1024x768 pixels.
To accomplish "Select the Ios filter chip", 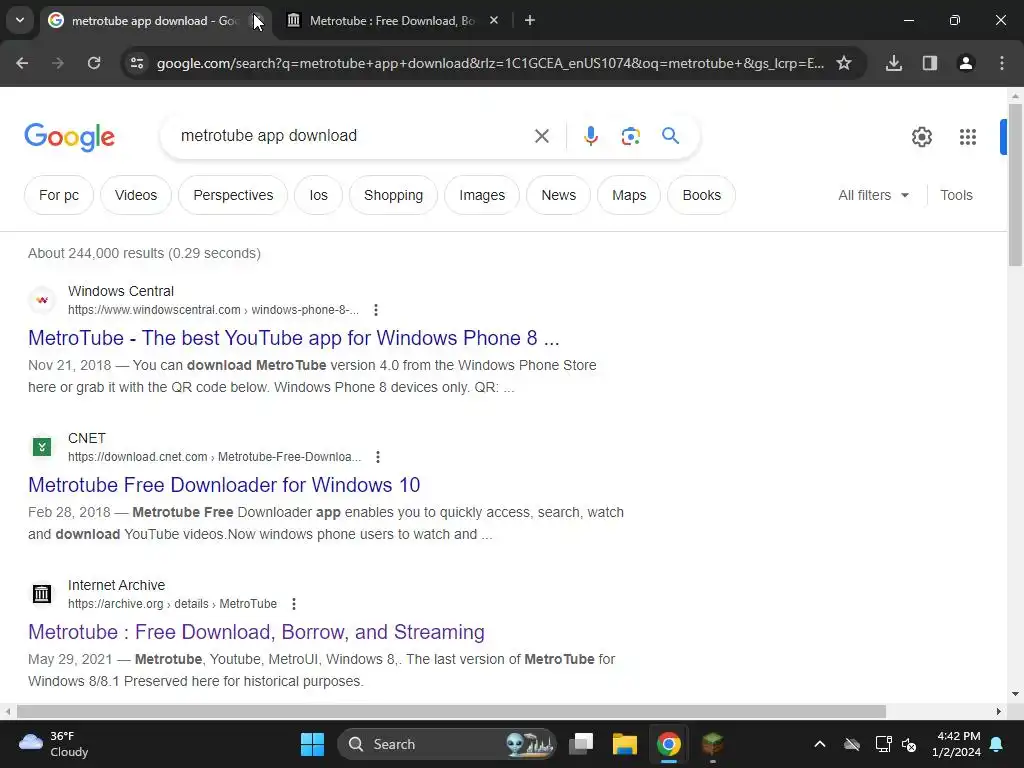I will (319, 195).
